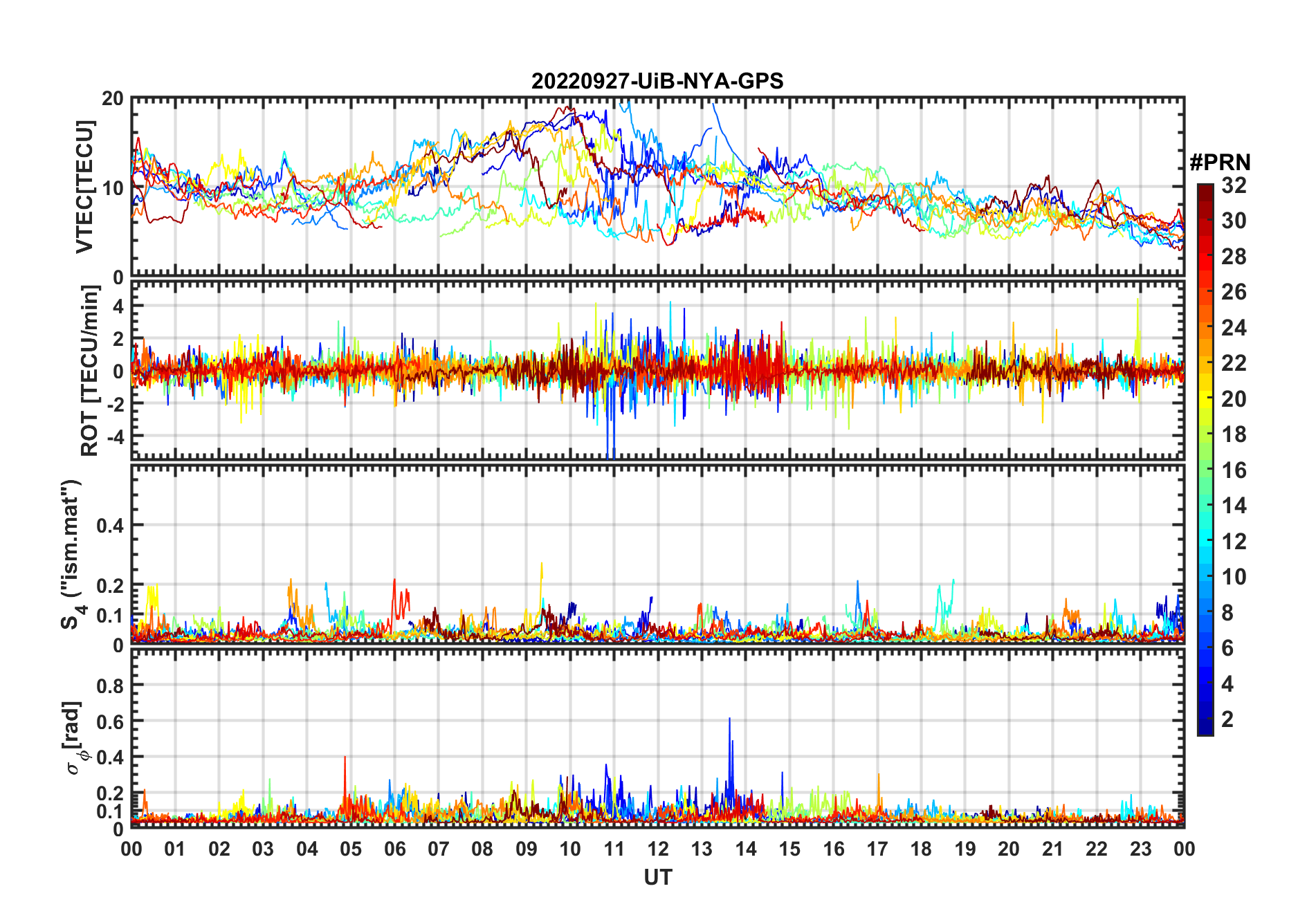The width and height of the screenshot is (1316, 920).
Task: Click the #PRN colorbar title
Action: point(1220,163)
